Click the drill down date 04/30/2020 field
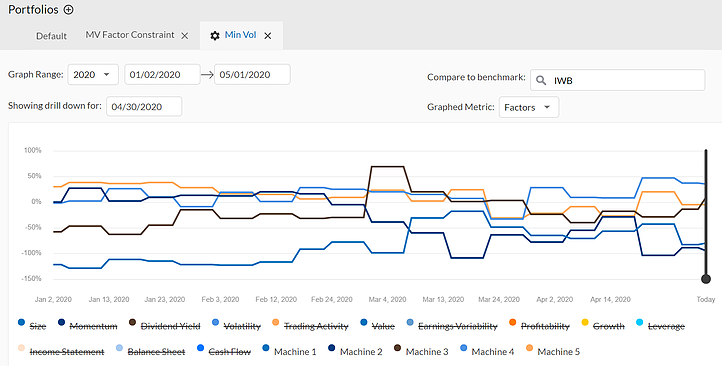This screenshot has width=722, height=366. click(x=144, y=106)
